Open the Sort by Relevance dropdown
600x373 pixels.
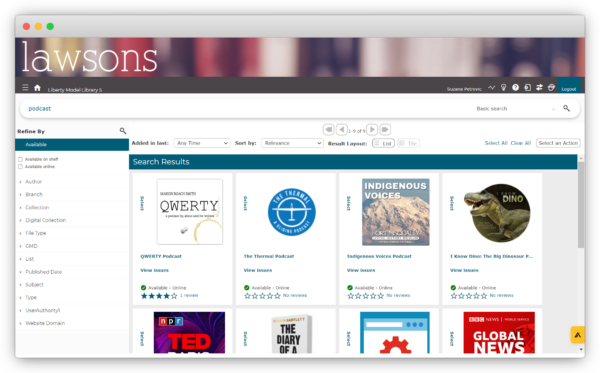pos(292,143)
